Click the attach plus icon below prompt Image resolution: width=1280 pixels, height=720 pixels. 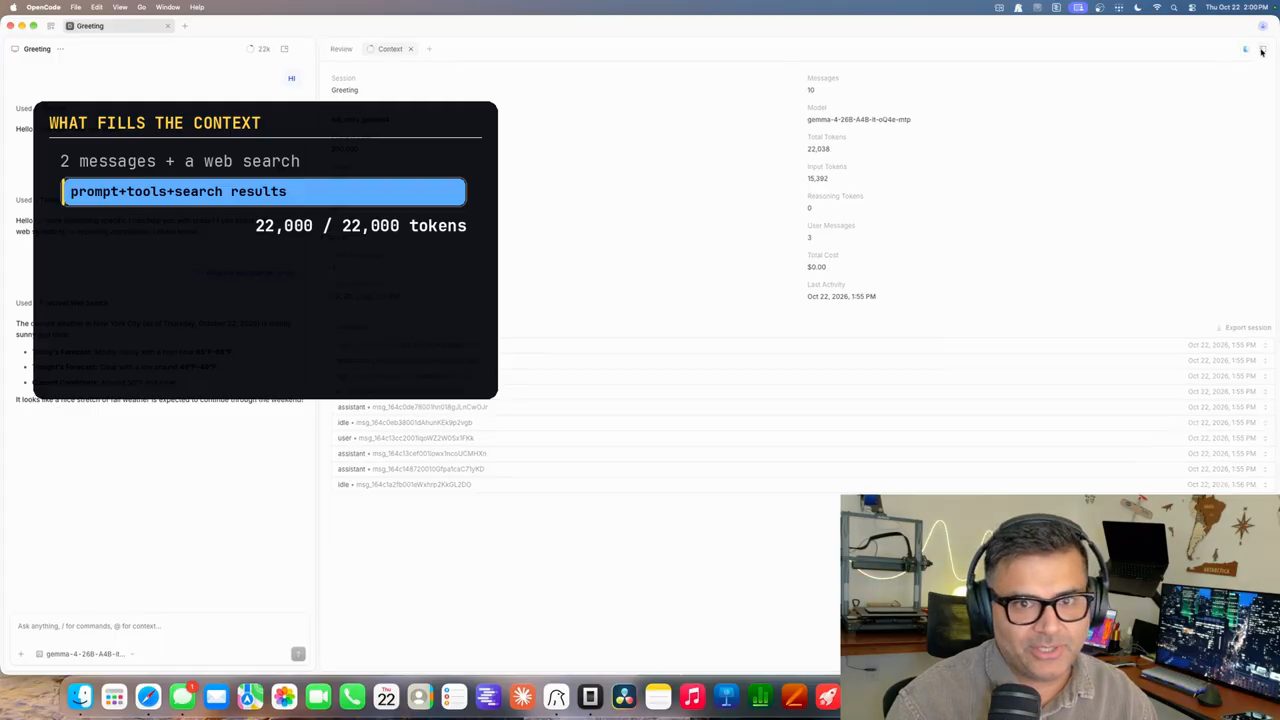point(20,654)
